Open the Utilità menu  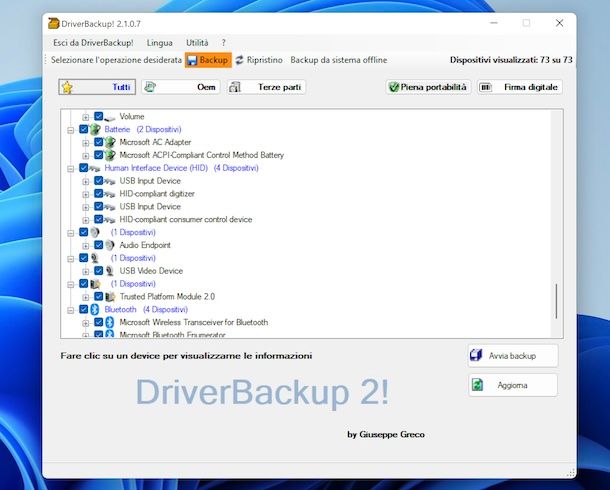click(x=197, y=43)
